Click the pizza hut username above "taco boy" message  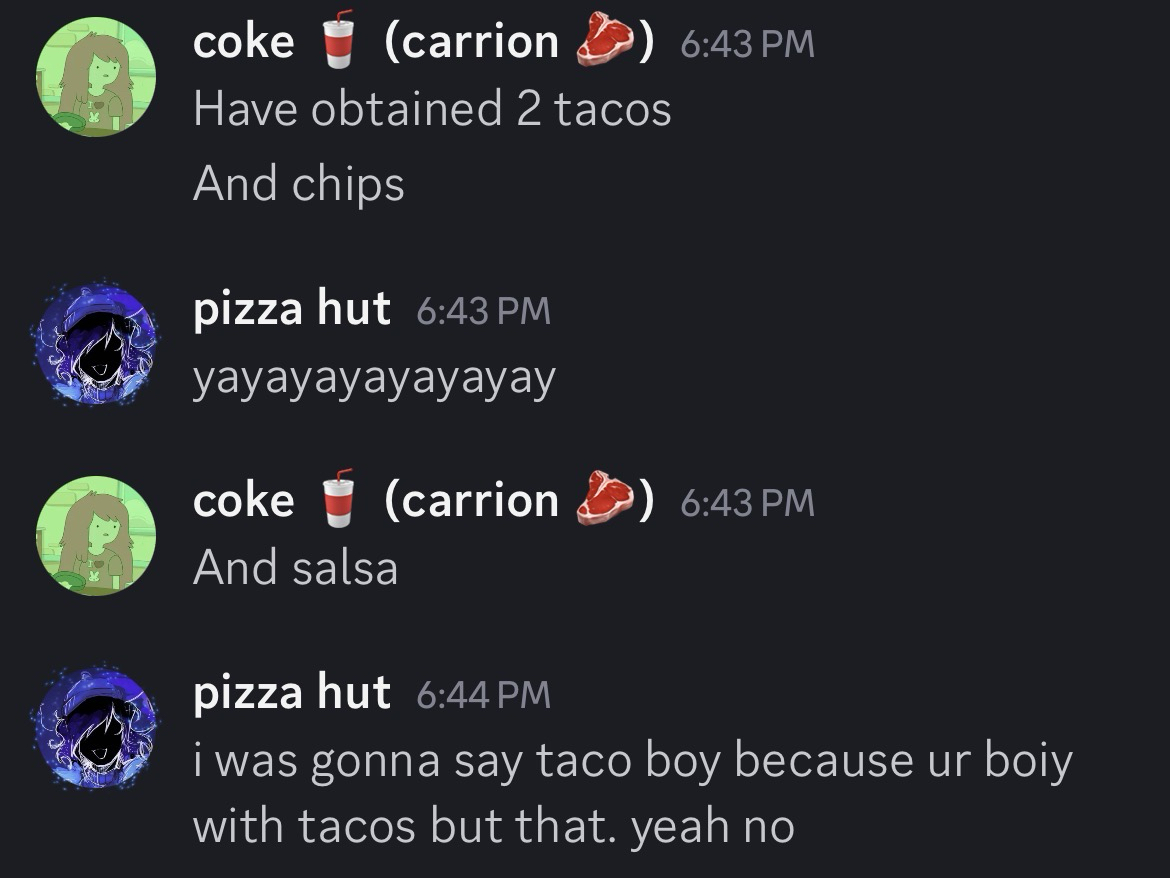pyautogui.click(x=291, y=692)
